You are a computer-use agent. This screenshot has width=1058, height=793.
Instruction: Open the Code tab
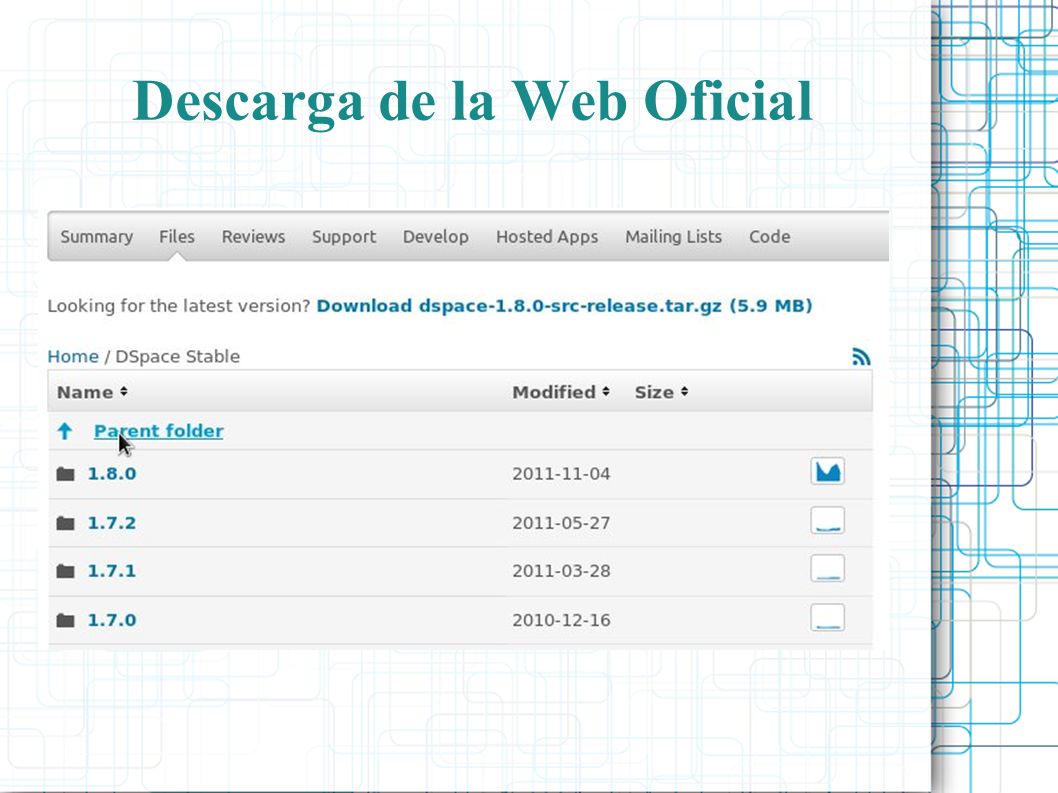click(769, 237)
